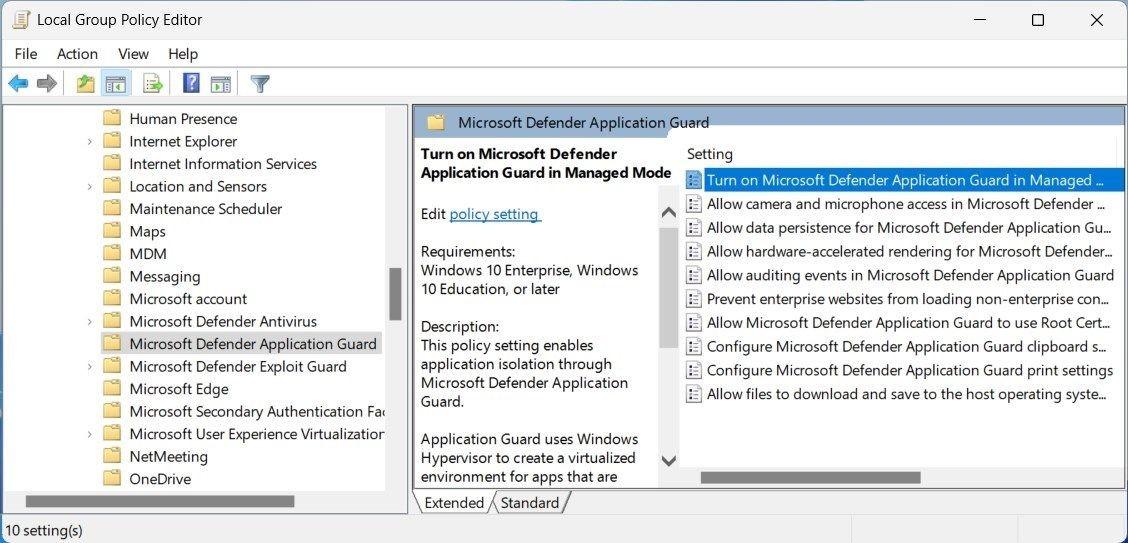Click the OneDrive folder icon

pos(112,478)
